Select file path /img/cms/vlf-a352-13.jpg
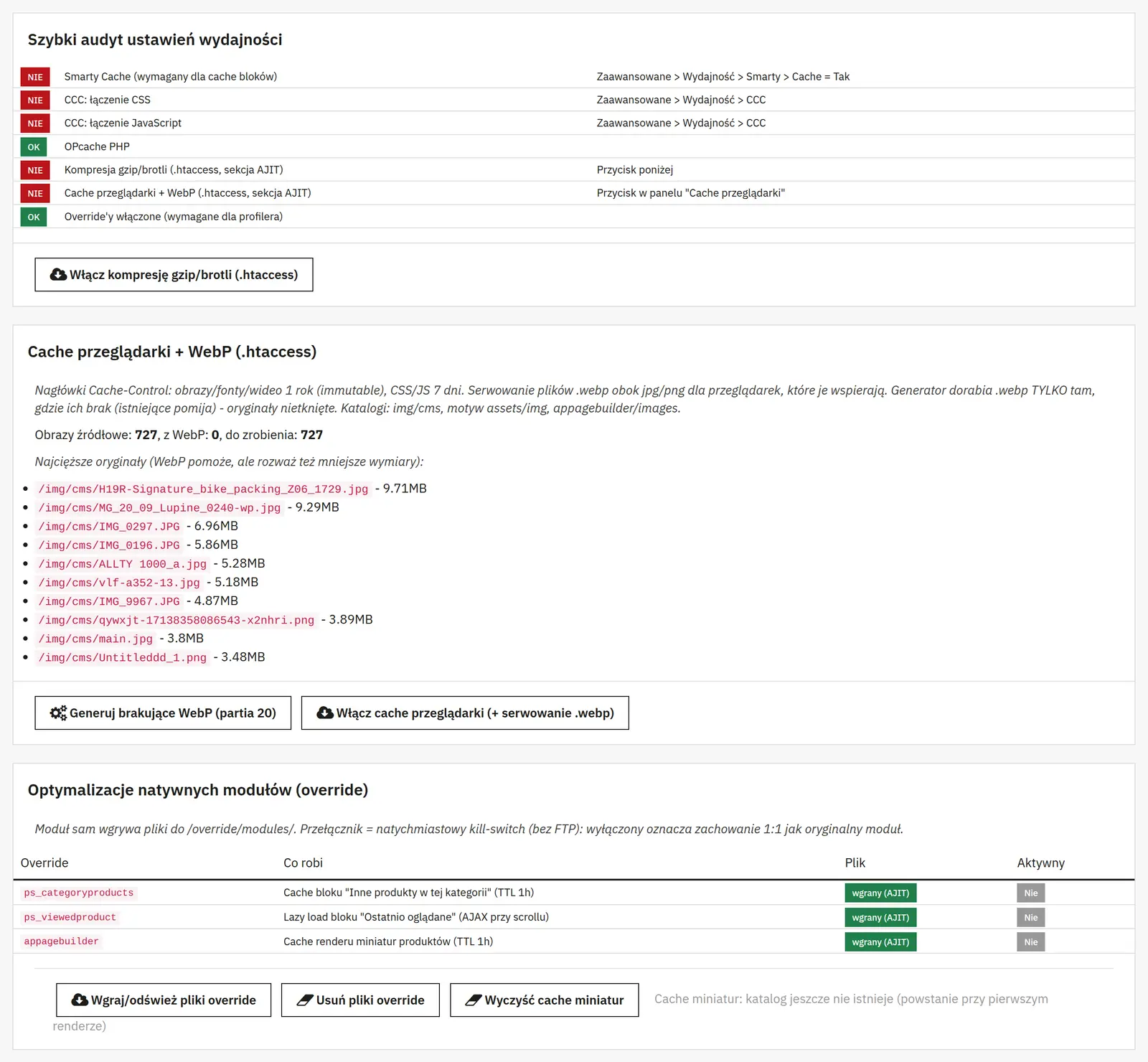Image resolution: width=1148 pixels, height=1062 pixels. tap(119, 582)
